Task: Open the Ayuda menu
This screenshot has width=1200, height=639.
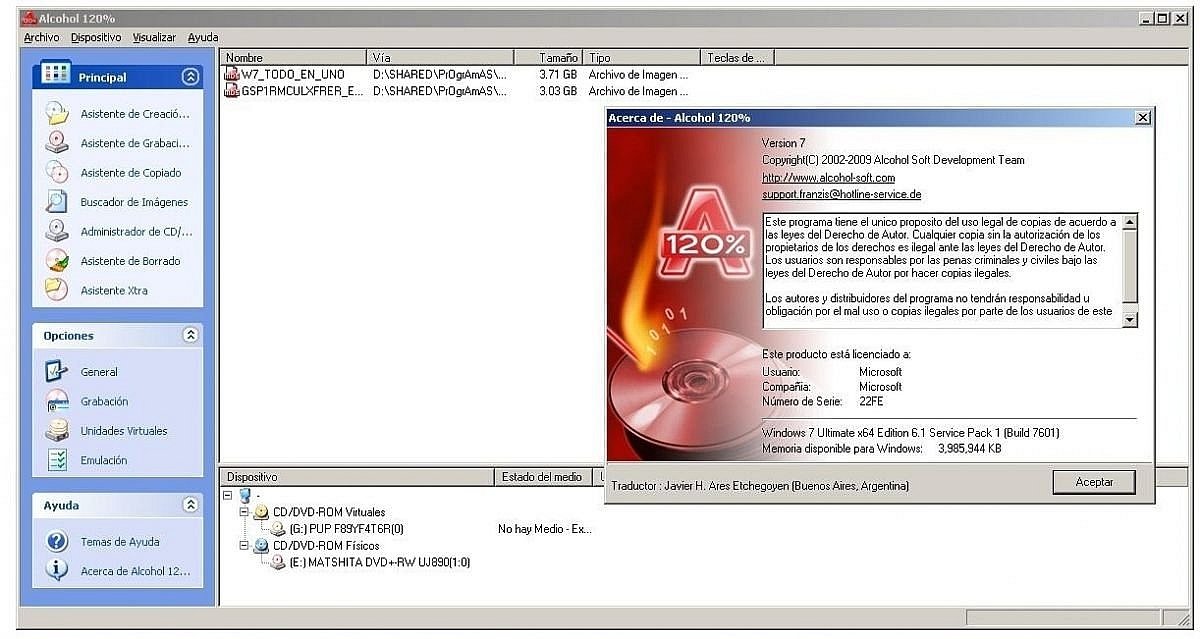Action: pyautogui.click(x=203, y=38)
